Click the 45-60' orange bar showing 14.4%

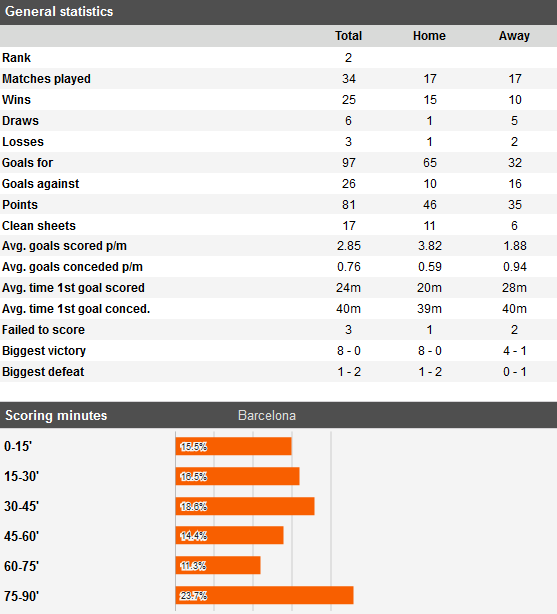click(230, 535)
